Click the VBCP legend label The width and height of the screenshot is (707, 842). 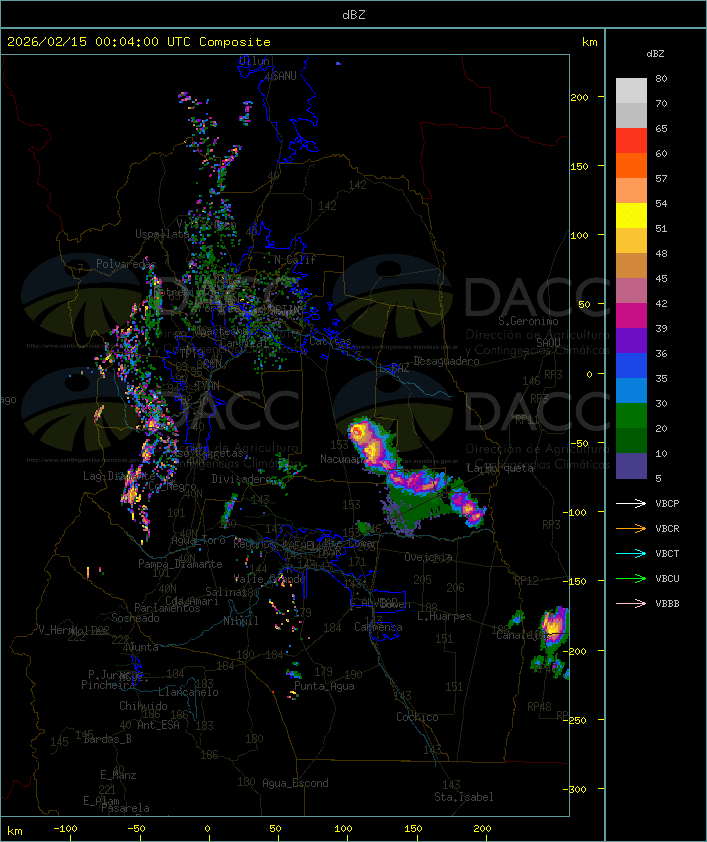[667, 504]
